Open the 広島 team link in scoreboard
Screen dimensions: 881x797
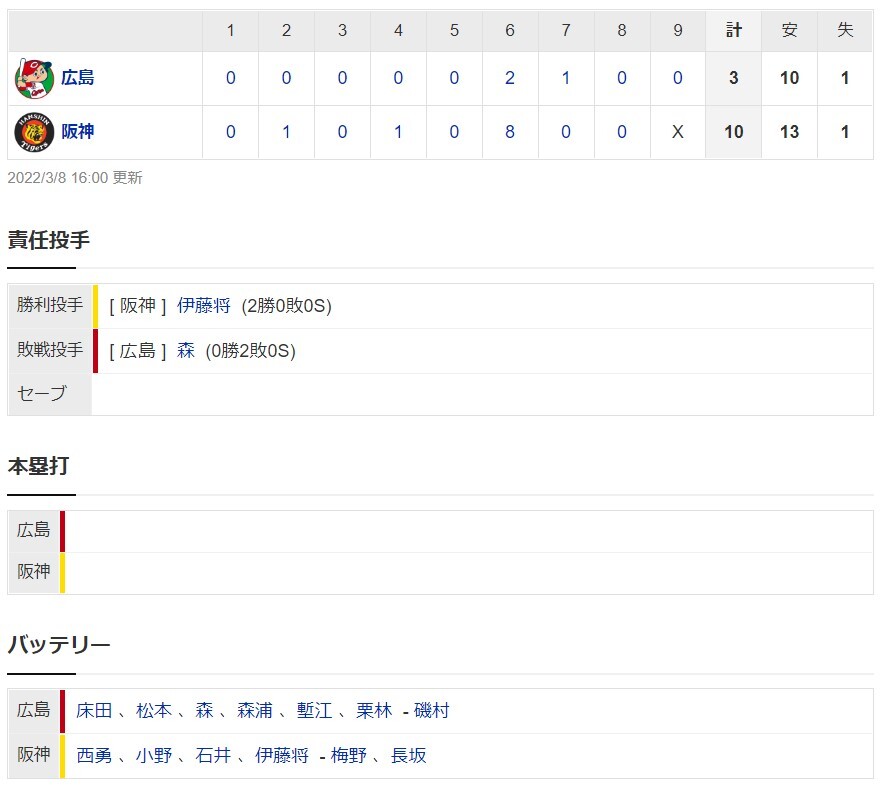click(x=78, y=78)
